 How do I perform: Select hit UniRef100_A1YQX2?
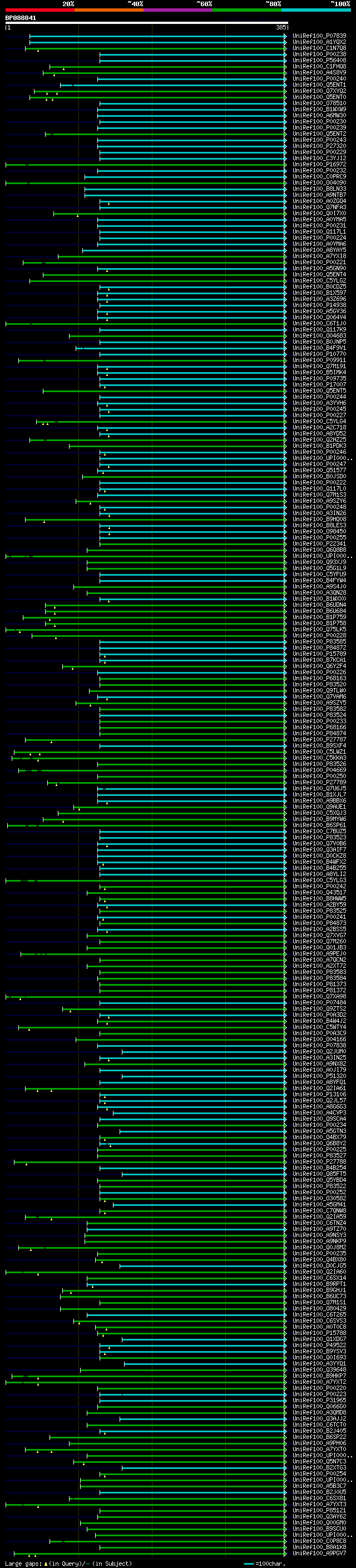point(319,42)
